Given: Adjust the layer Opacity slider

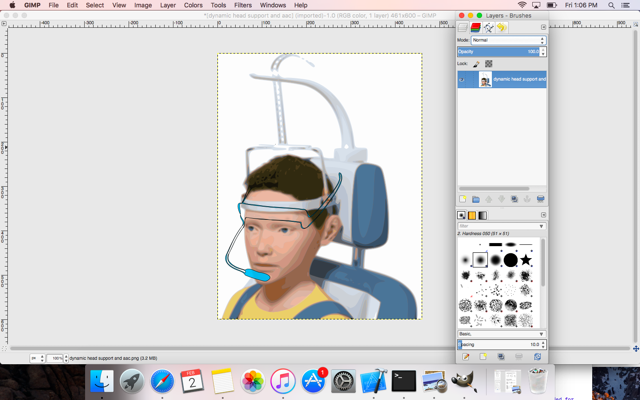Looking at the screenshot, I should click(498, 51).
